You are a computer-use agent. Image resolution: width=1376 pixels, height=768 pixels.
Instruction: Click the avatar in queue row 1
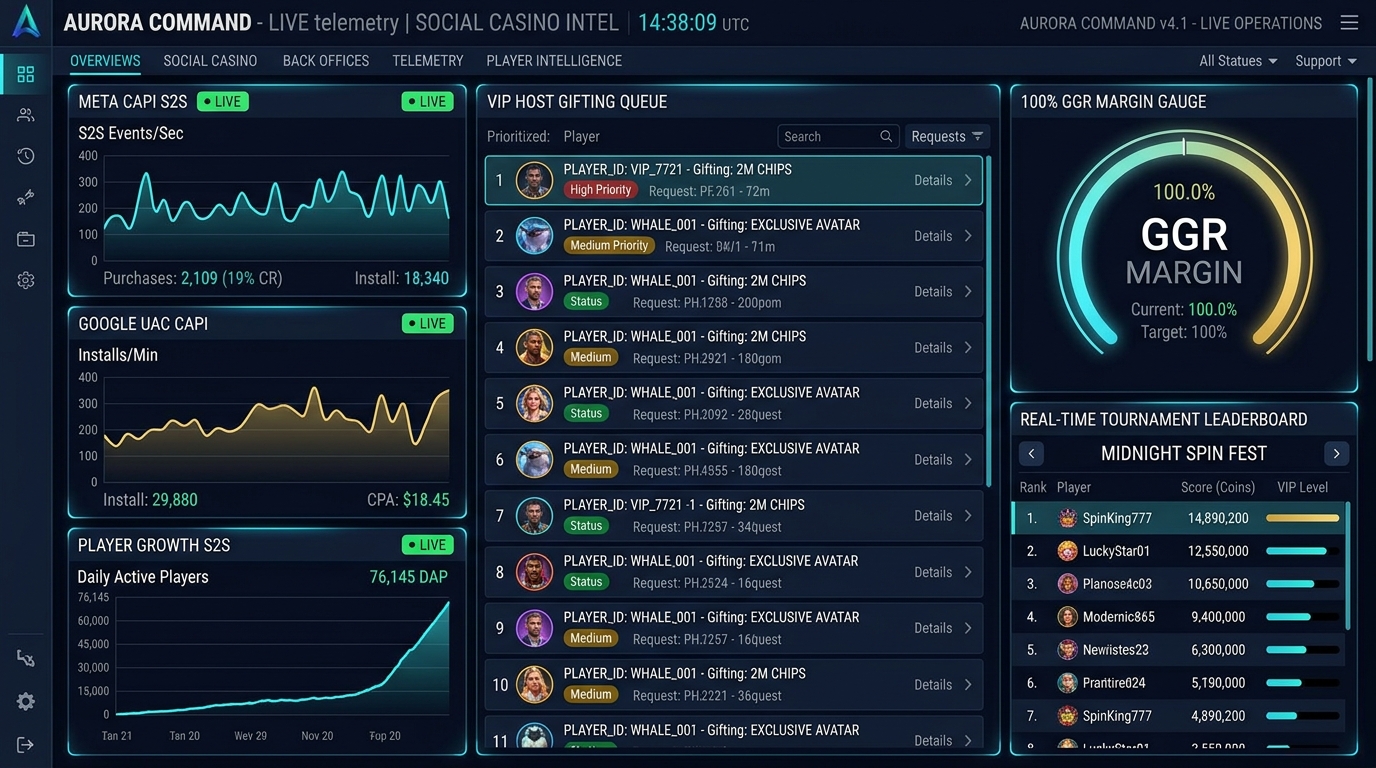(x=535, y=180)
